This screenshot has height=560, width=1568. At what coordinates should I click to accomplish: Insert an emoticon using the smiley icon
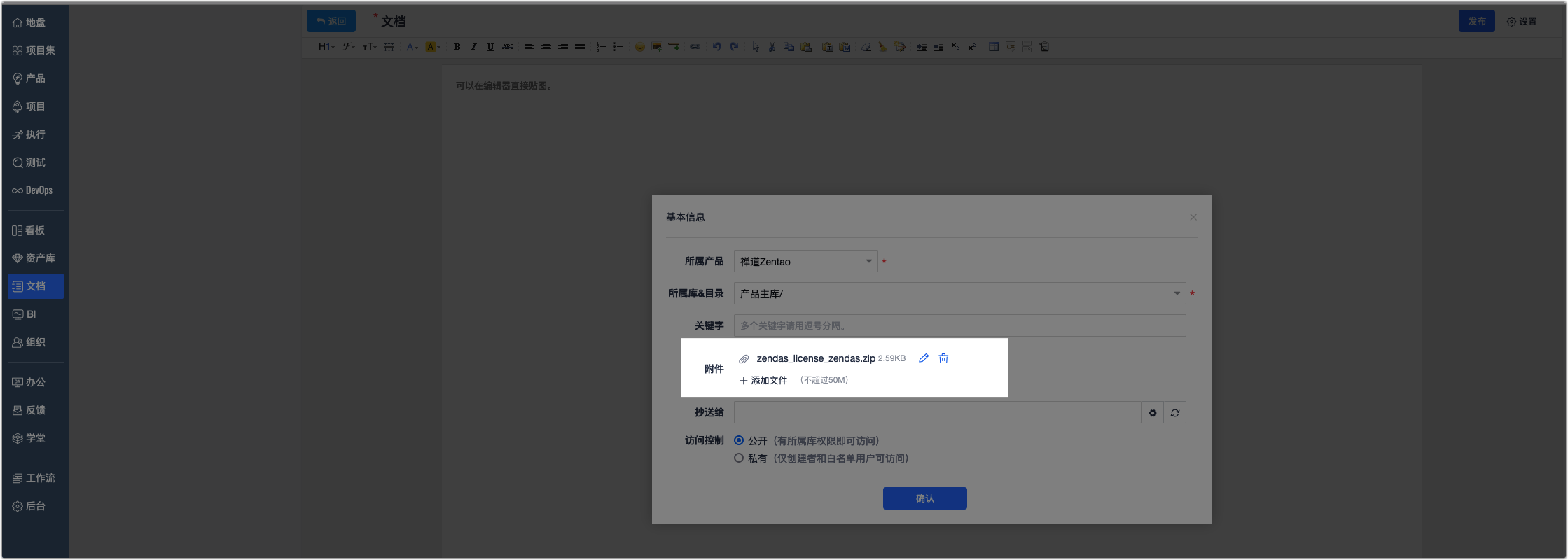pos(639,47)
